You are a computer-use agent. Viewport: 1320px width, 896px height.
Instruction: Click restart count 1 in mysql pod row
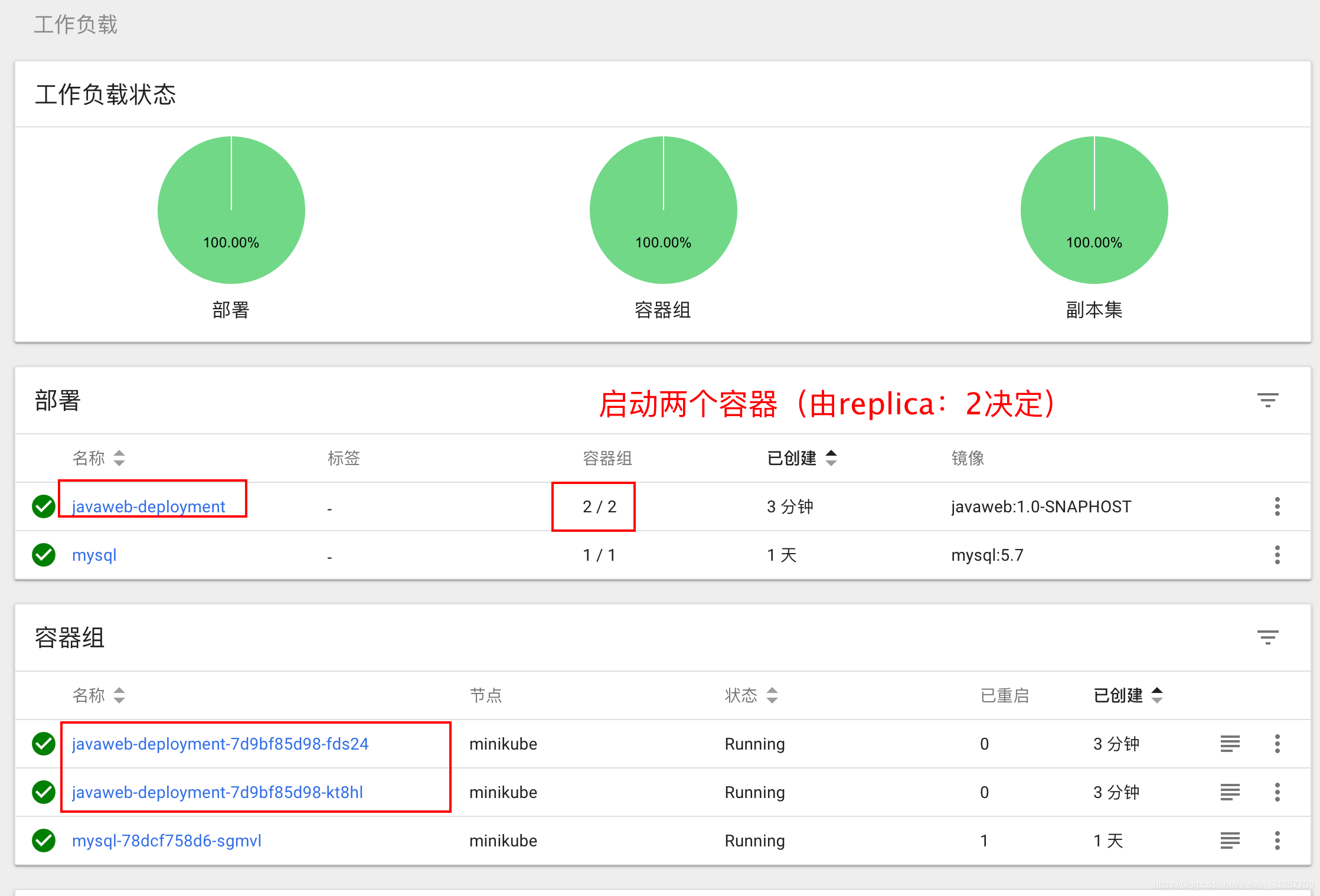pos(984,841)
